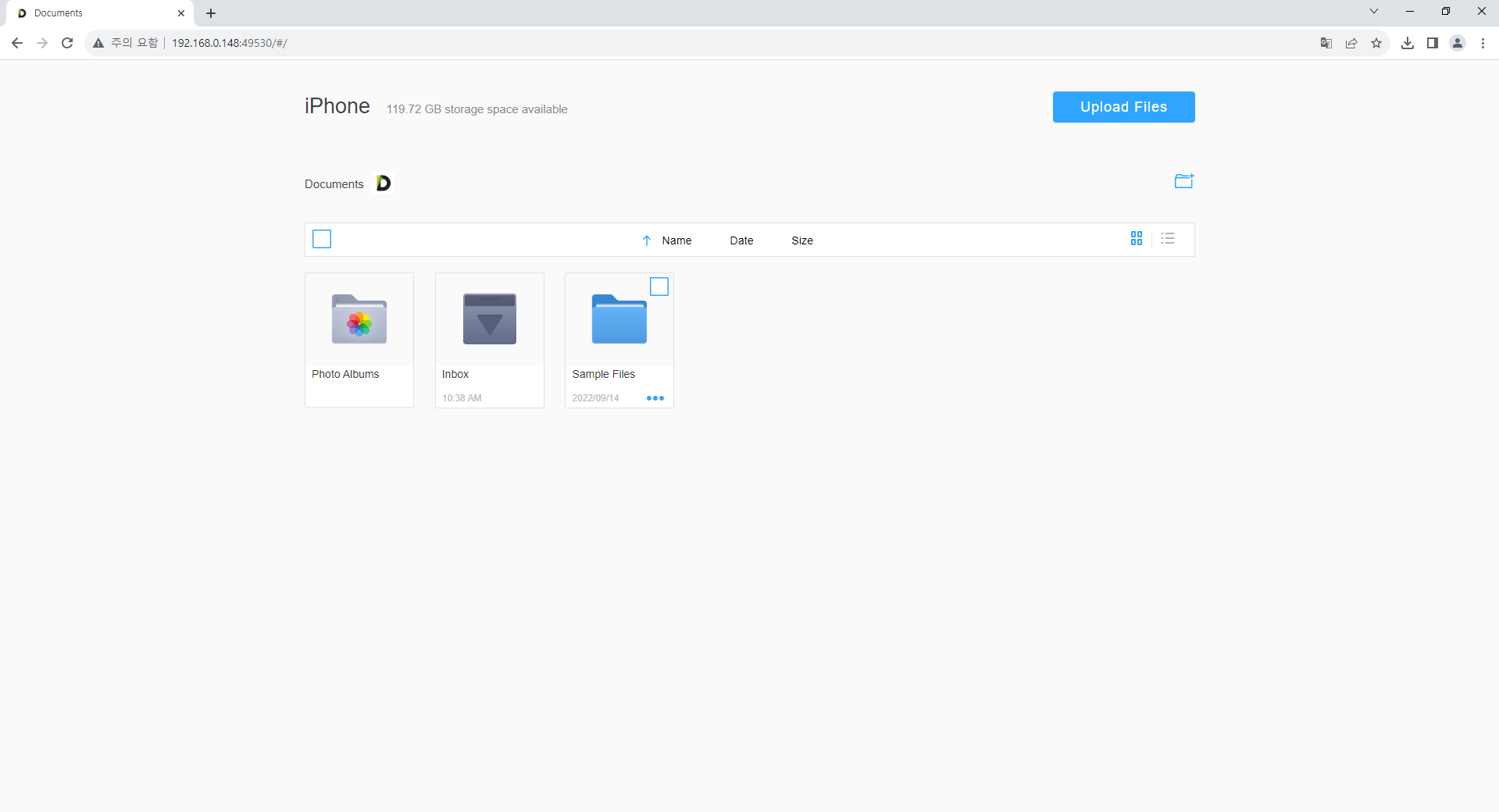This screenshot has height=812, width=1499.
Task: Open the three-dot menu for Sample Files
Action: 655,398
